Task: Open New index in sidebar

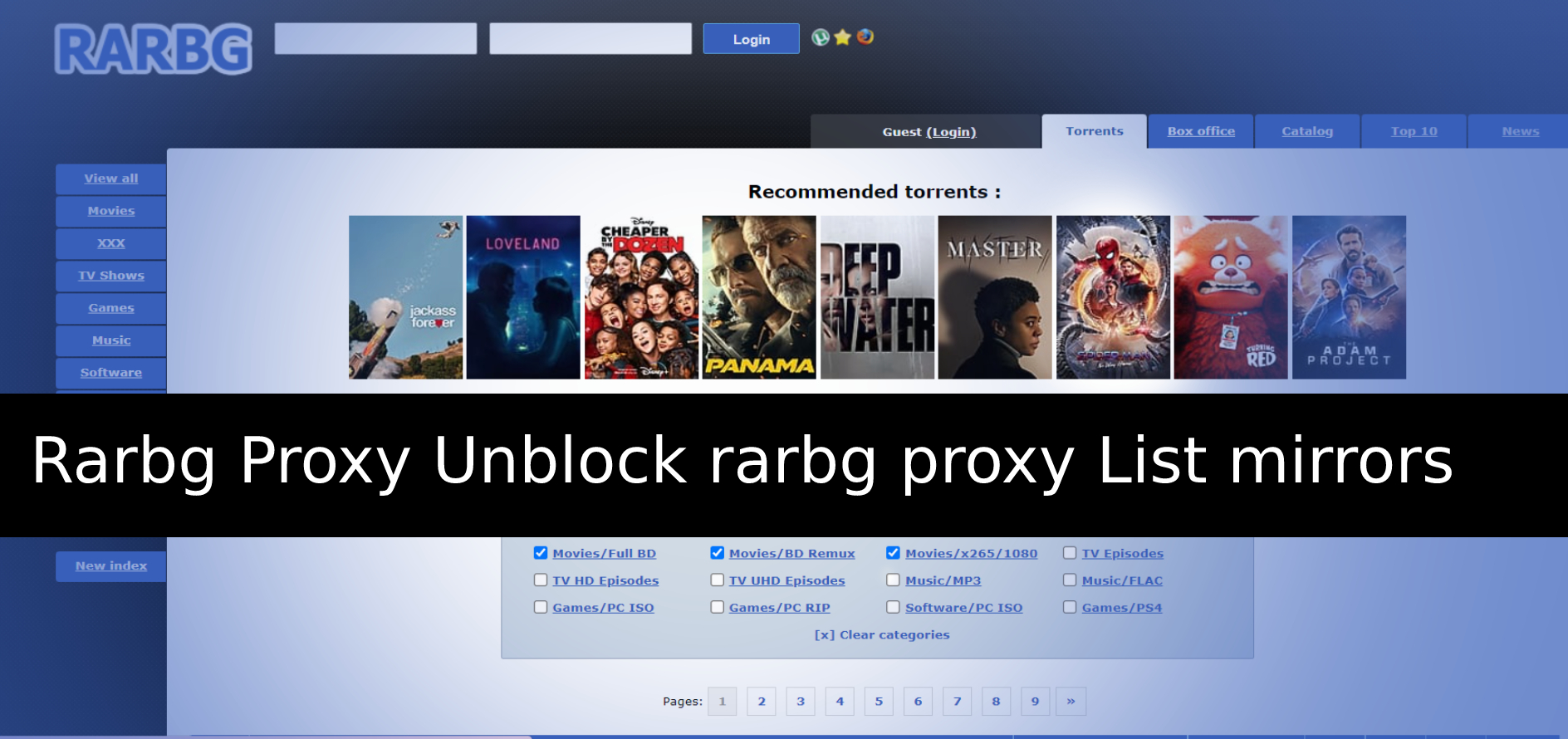Action: pyautogui.click(x=111, y=566)
